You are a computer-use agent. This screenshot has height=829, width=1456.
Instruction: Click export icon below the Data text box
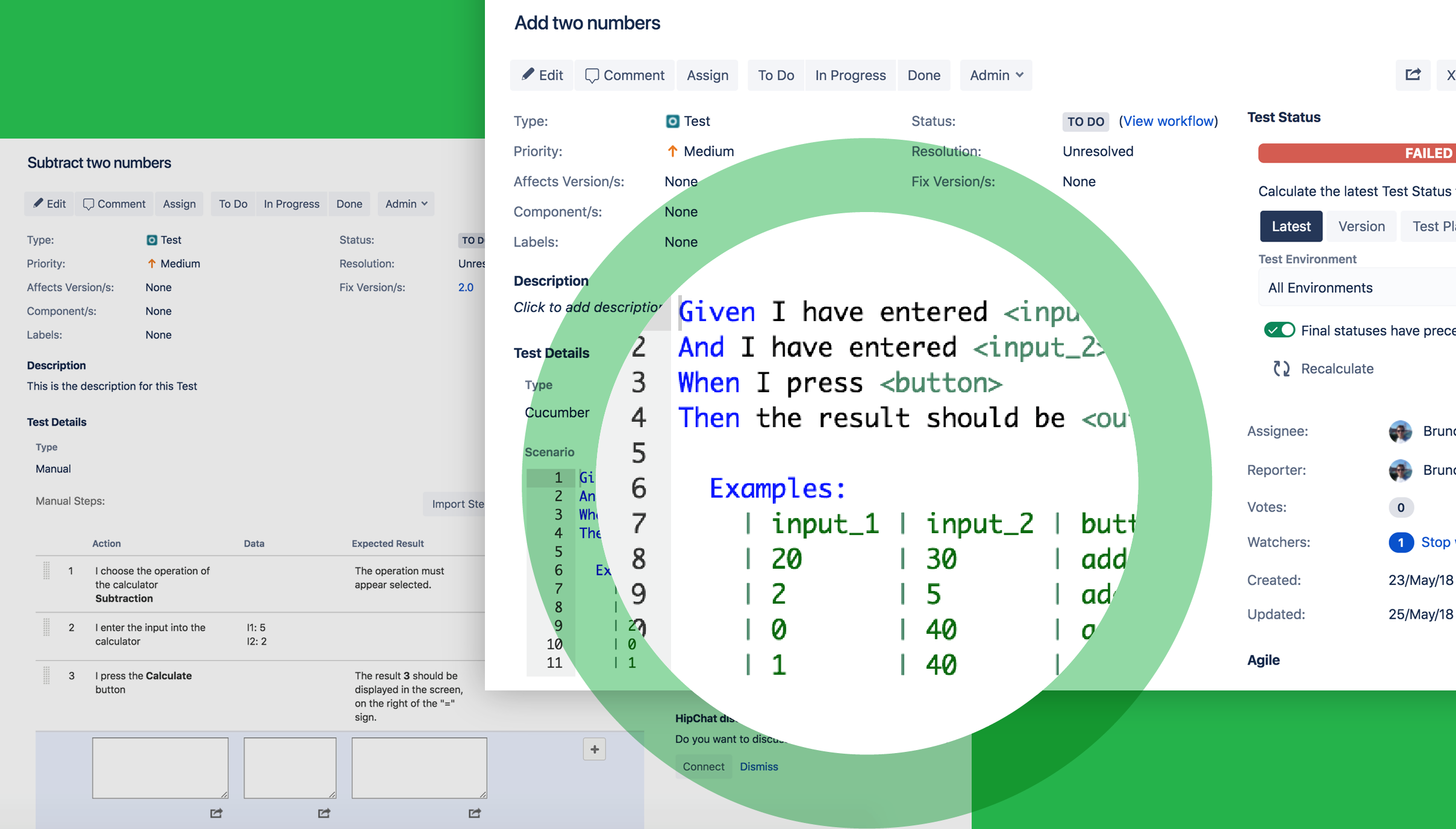(x=324, y=813)
